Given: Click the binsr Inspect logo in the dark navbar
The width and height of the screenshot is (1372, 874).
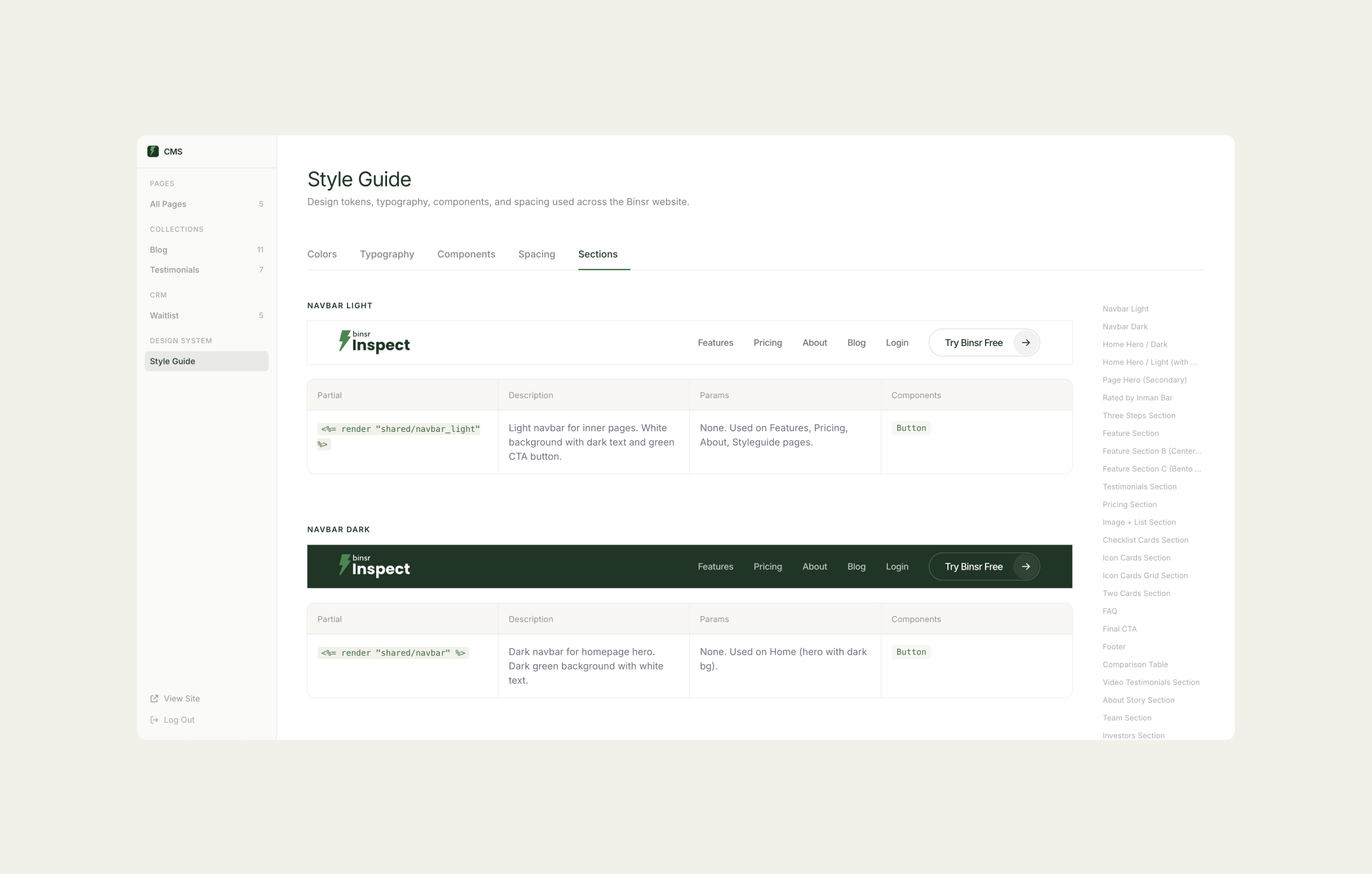Looking at the screenshot, I should tap(374, 566).
